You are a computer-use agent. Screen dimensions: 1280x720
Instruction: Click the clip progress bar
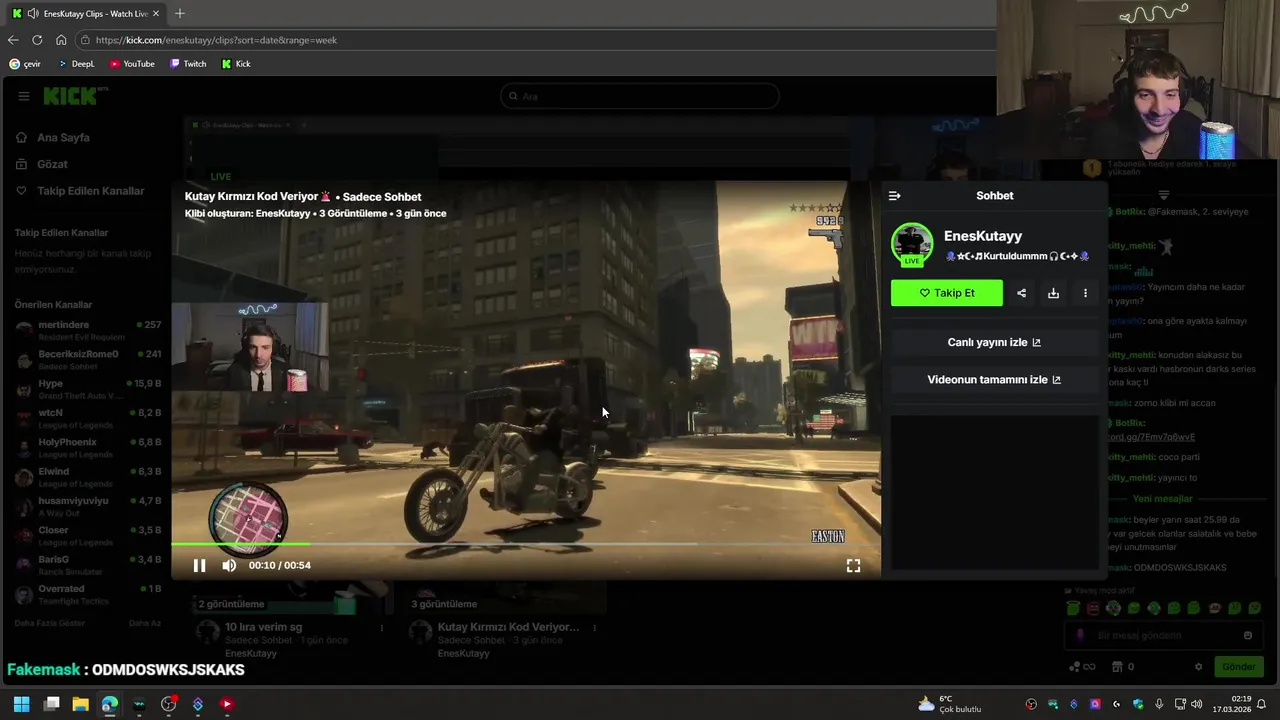(526, 545)
